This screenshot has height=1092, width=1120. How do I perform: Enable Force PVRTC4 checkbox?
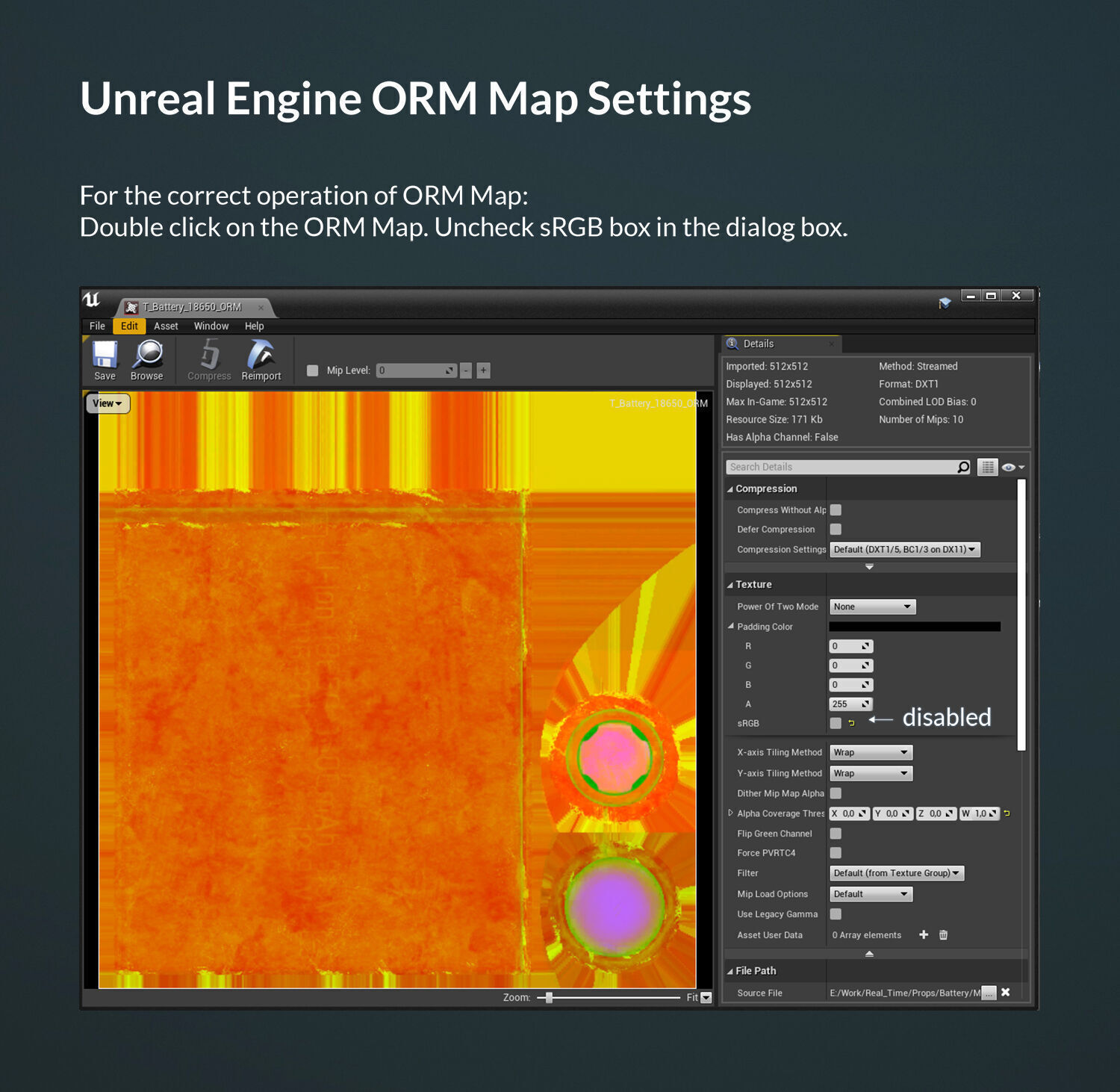click(836, 853)
